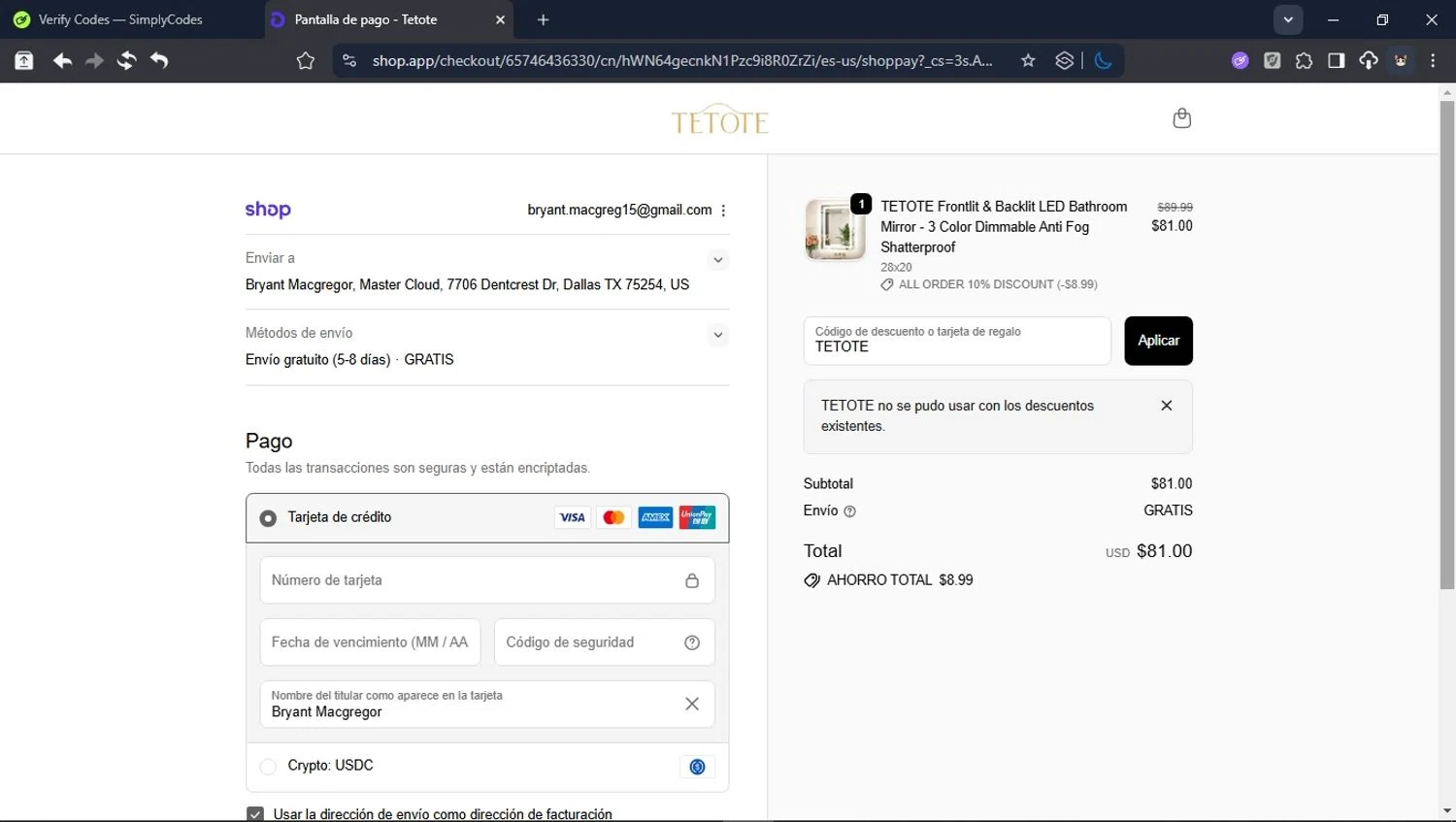Click the night mode moon icon

1103,60
